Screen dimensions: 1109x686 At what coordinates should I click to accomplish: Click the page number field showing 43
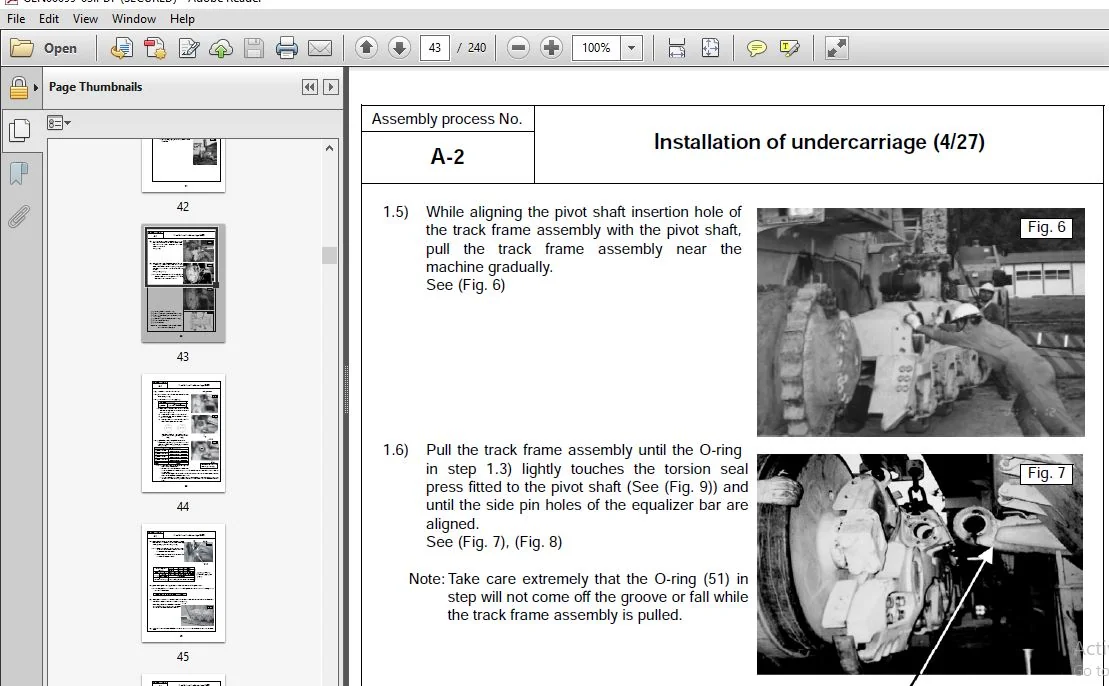coord(434,48)
